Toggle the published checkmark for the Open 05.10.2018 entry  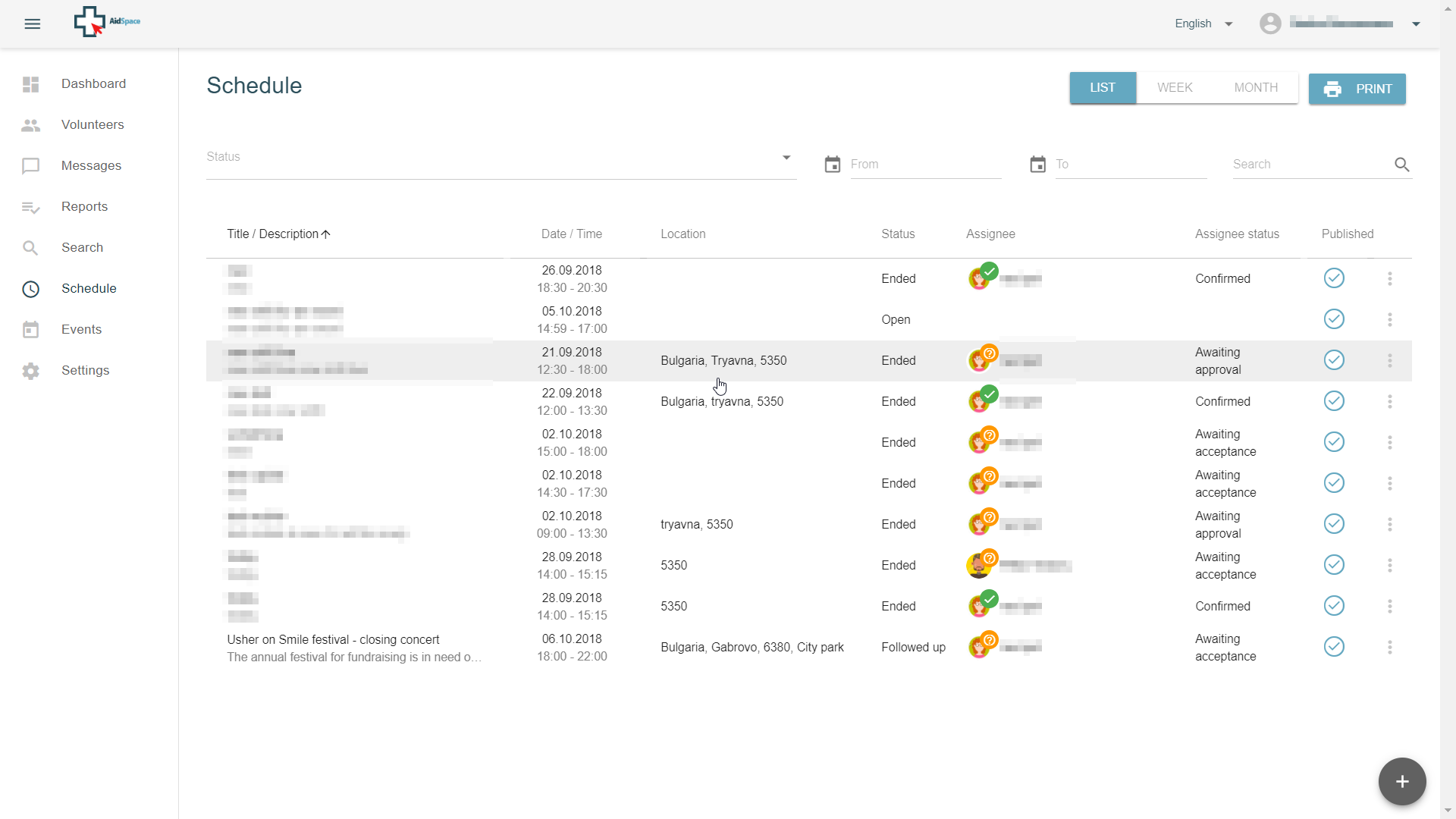coord(1334,319)
